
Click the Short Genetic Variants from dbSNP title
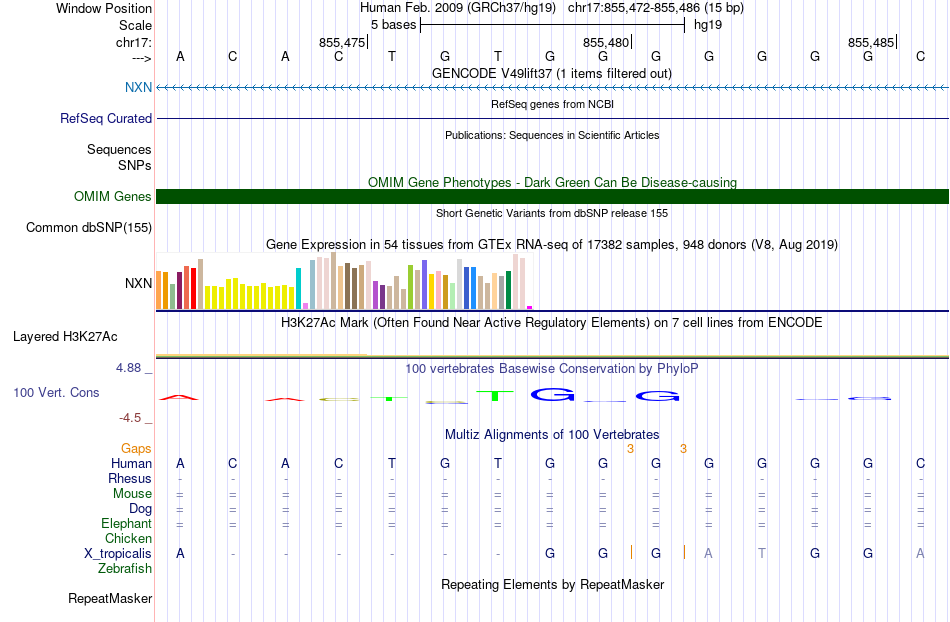(x=552, y=213)
